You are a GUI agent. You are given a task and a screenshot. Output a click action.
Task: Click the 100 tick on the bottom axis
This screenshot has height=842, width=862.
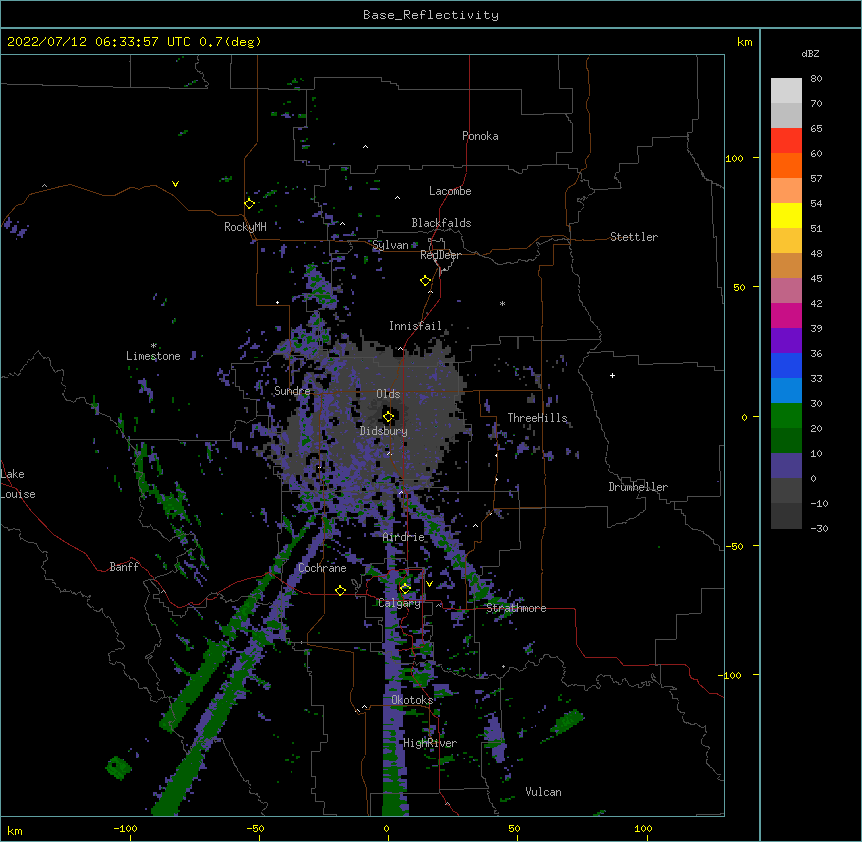click(x=643, y=828)
